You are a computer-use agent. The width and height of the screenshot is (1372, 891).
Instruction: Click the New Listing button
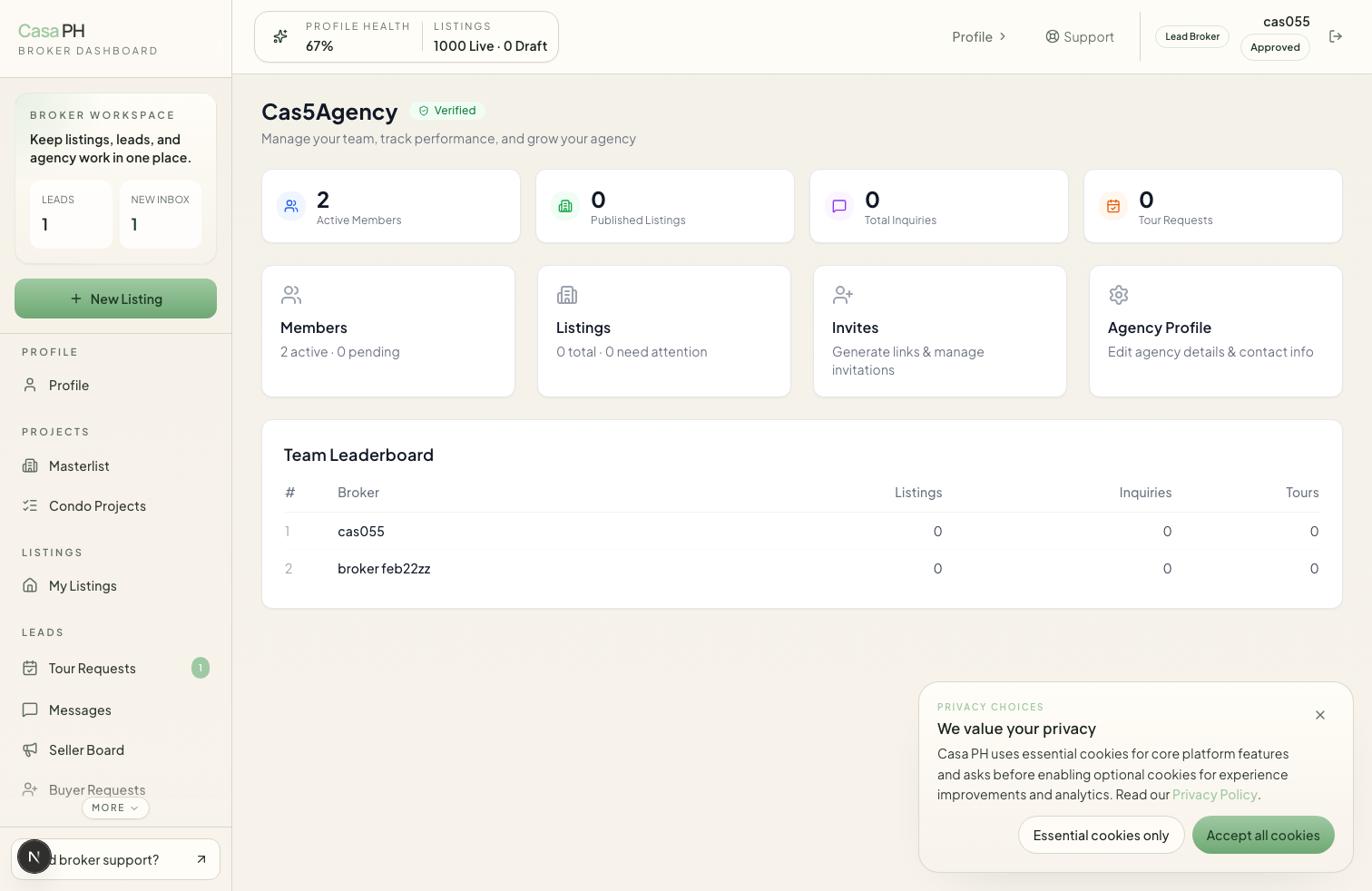(115, 299)
